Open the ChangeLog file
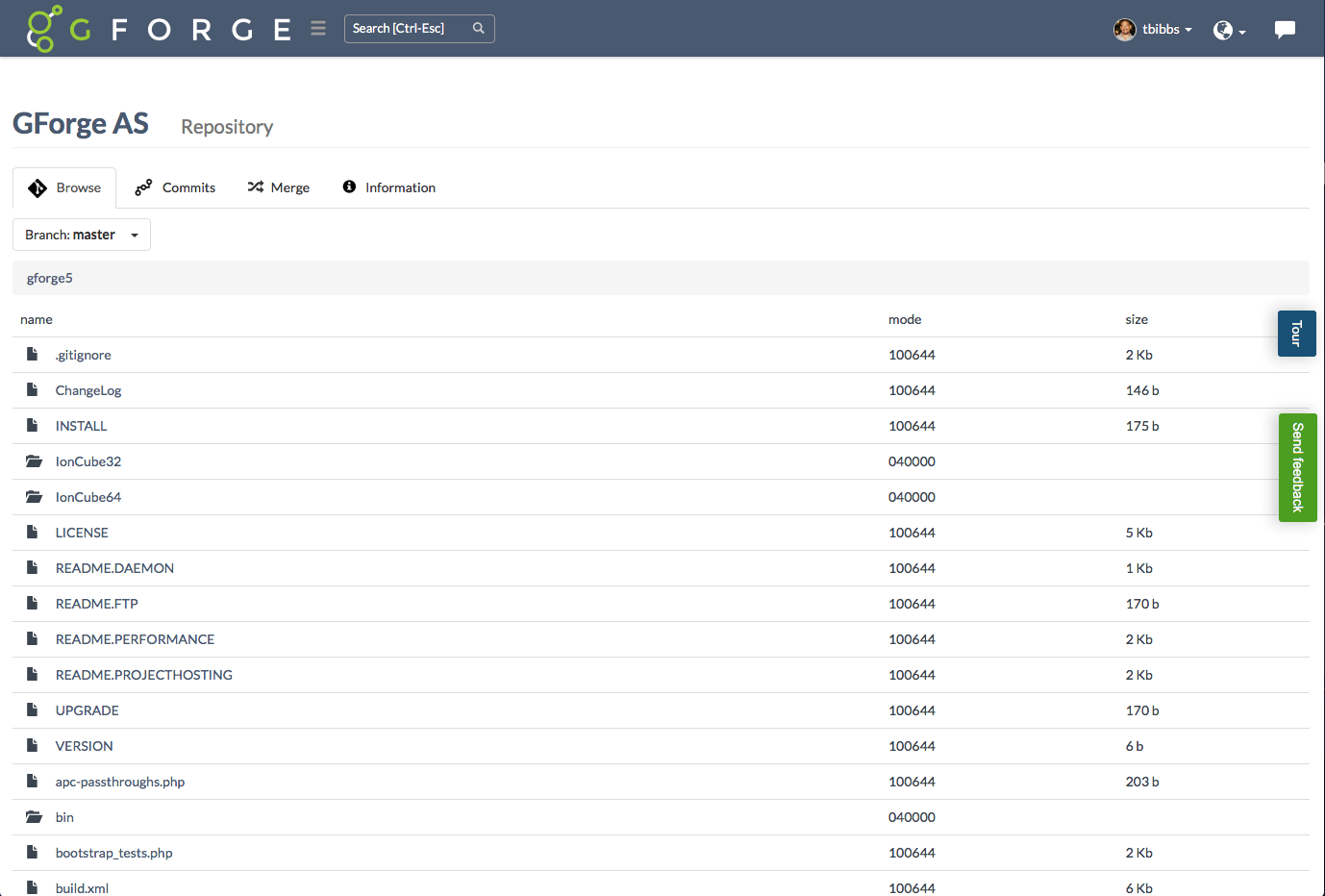Viewport: 1325px width, 896px height. (x=88, y=390)
